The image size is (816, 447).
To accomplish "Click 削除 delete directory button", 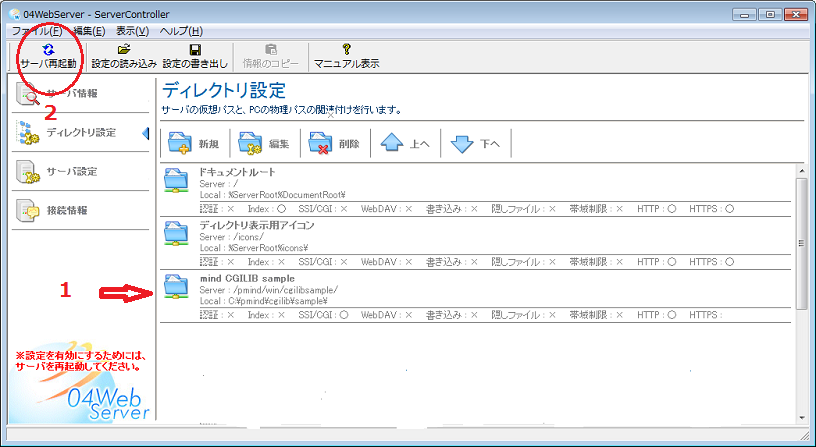I will [335, 143].
